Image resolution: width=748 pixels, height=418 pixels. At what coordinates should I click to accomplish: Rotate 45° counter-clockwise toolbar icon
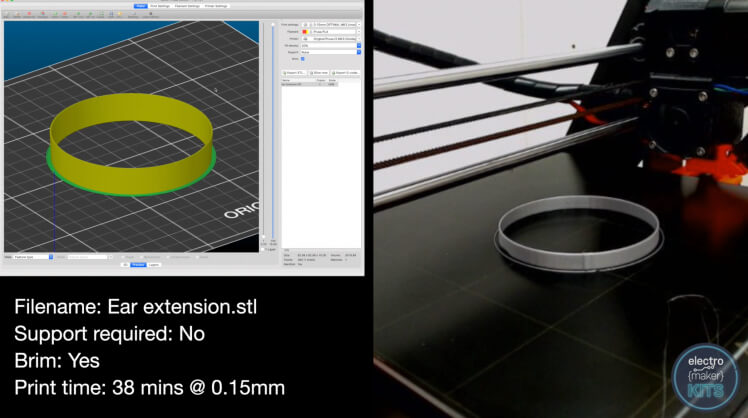coord(78,14)
